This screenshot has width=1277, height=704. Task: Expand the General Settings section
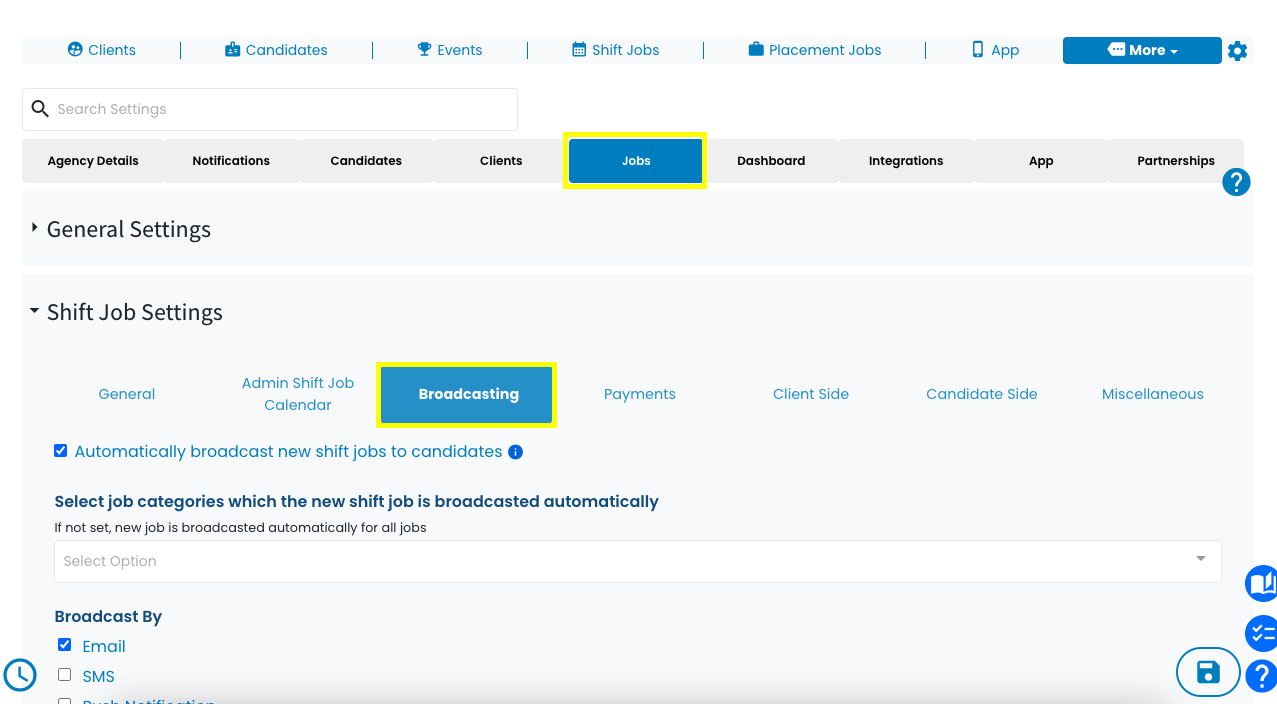pyautogui.click(x=129, y=229)
